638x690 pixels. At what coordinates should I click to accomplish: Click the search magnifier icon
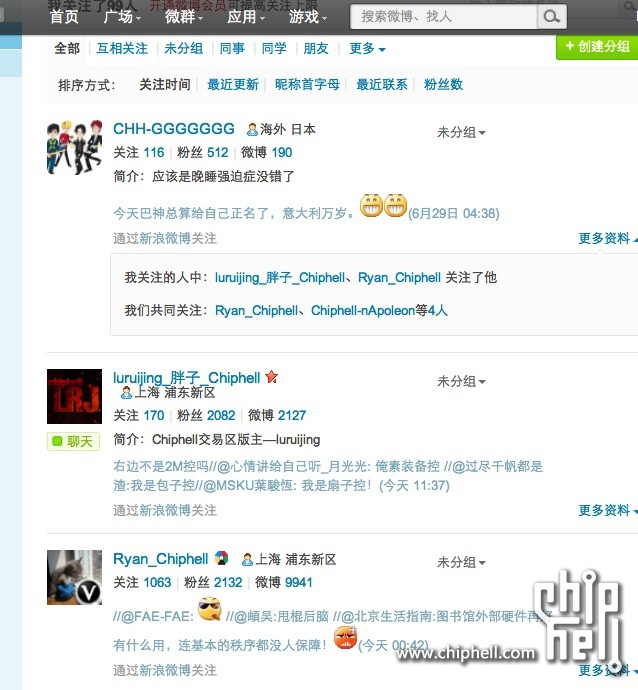coord(551,17)
